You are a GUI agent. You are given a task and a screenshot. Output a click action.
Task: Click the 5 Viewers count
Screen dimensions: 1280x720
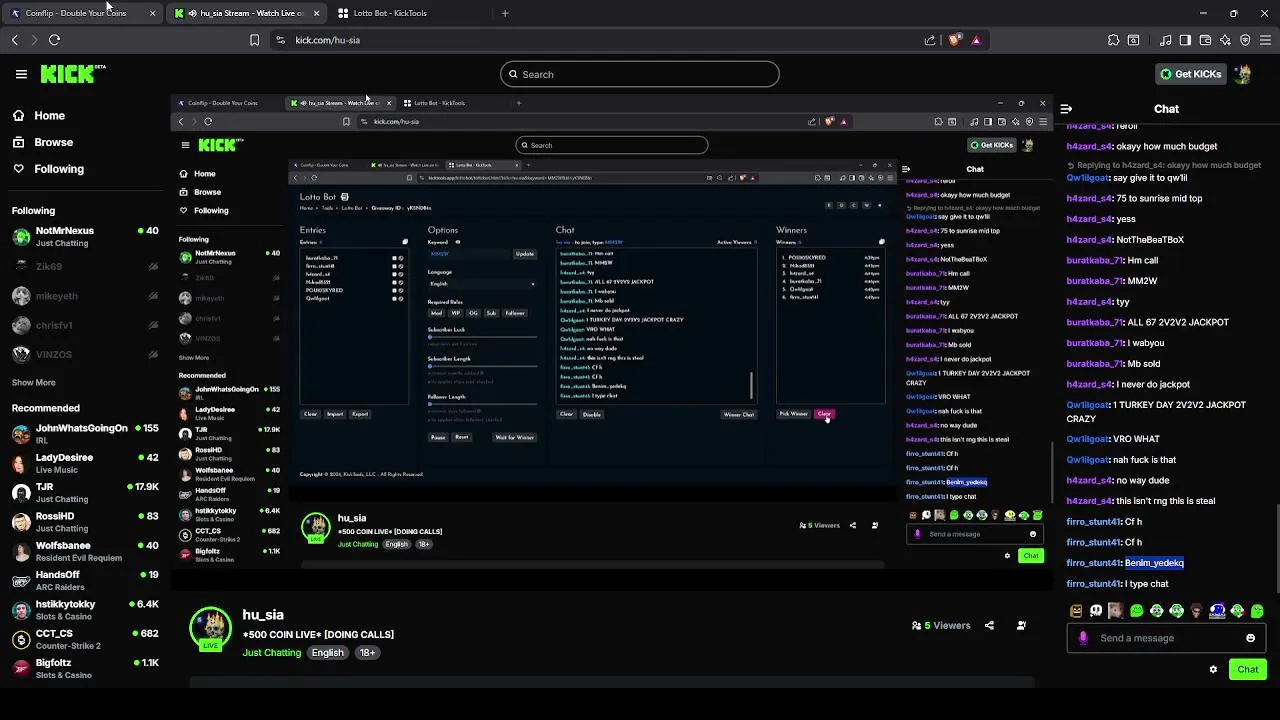tap(940, 626)
